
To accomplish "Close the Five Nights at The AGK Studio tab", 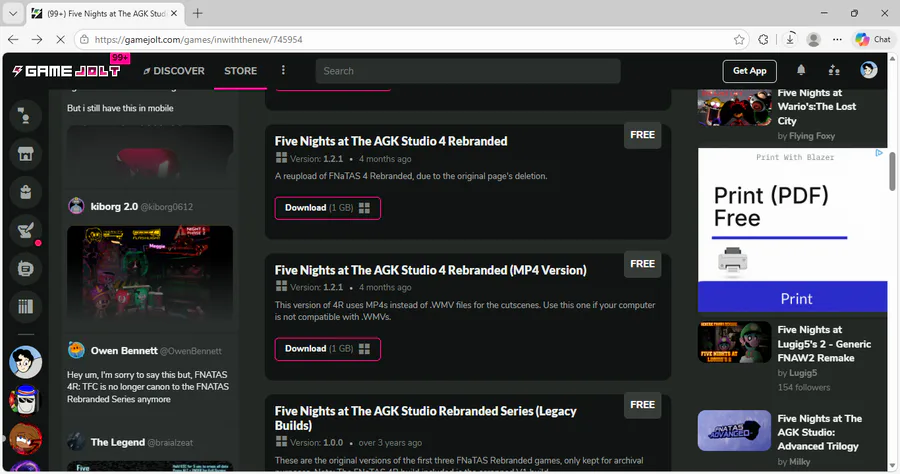I will point(174,13).
